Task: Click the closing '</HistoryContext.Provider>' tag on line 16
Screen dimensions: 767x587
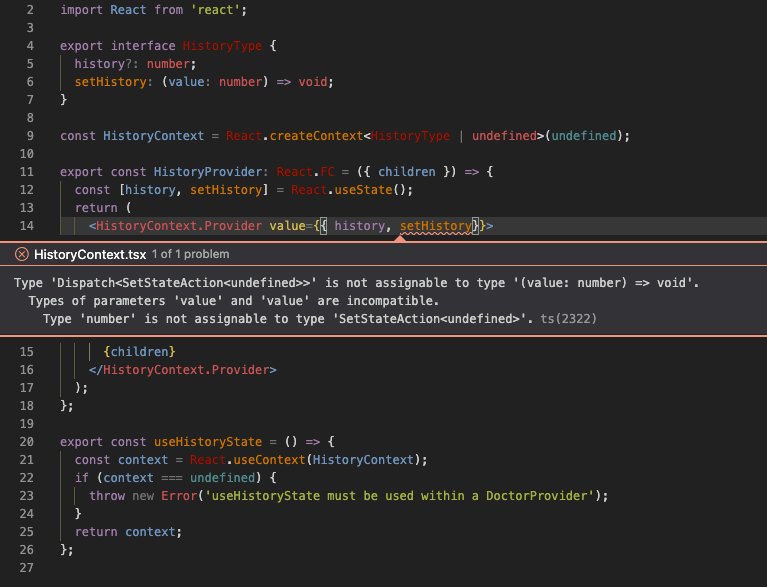Action: (182, 370)
